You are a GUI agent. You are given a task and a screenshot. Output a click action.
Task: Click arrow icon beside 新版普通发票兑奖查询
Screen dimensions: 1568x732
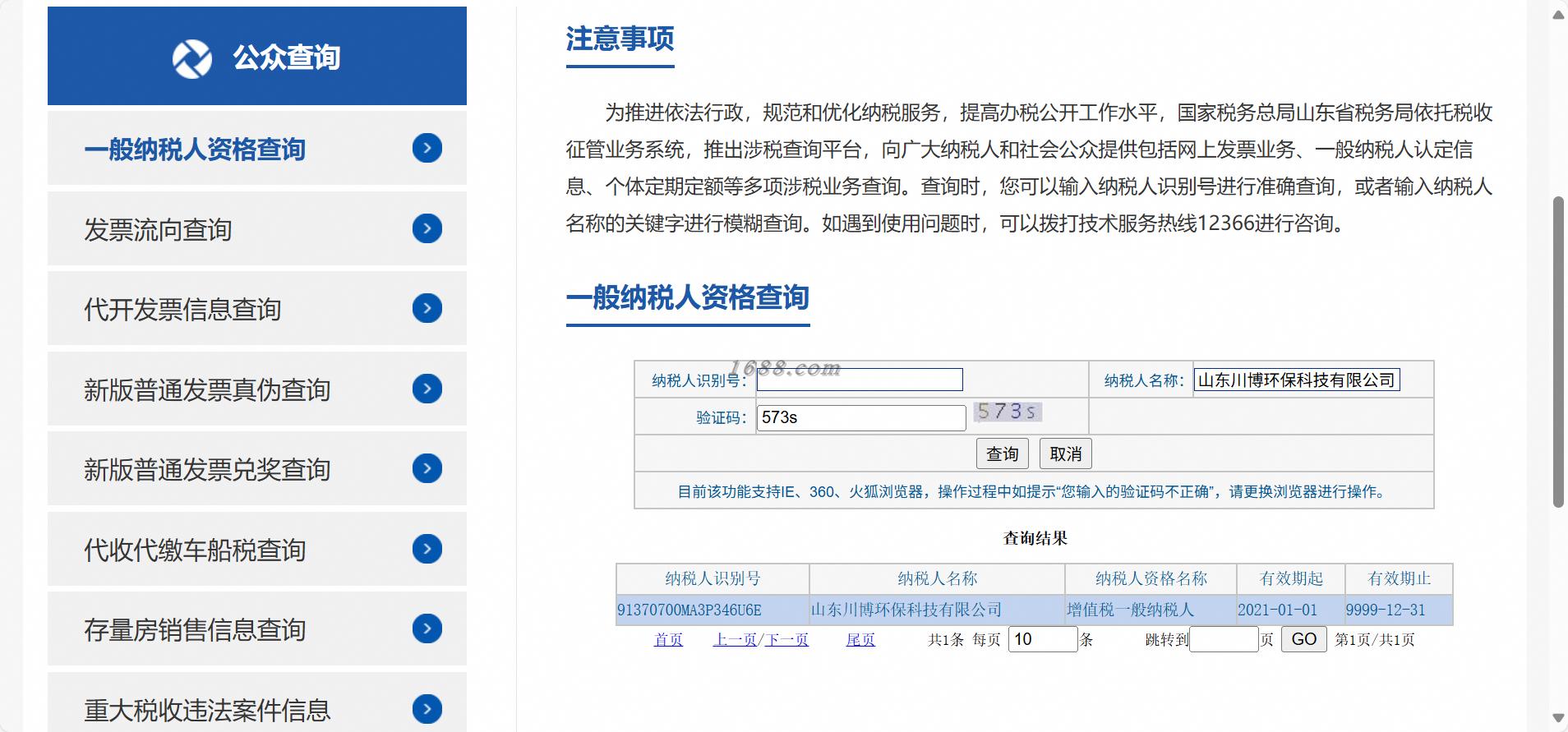(427, 468)
